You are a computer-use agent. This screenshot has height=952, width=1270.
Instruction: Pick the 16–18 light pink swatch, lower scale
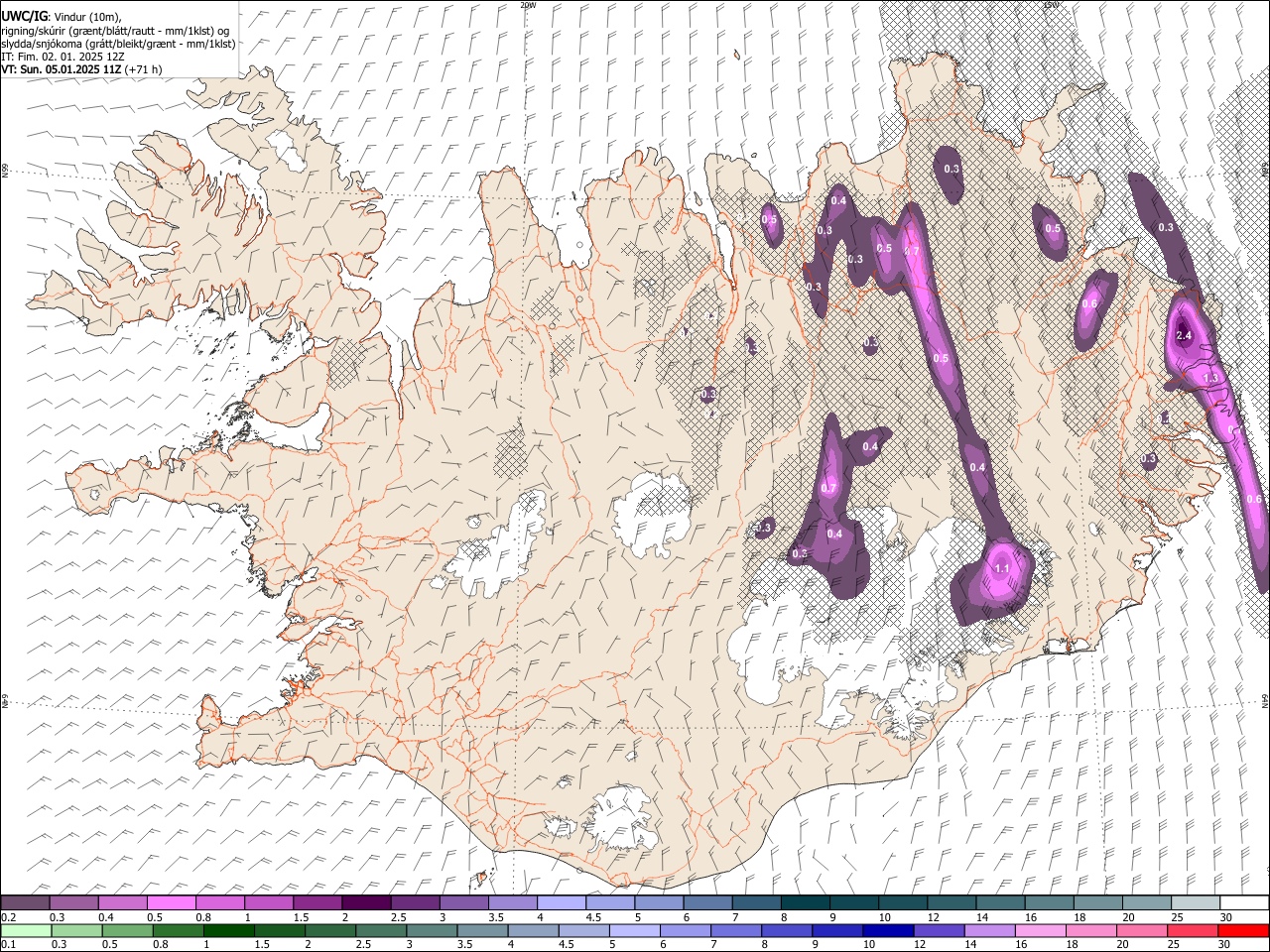point(1041,931)
